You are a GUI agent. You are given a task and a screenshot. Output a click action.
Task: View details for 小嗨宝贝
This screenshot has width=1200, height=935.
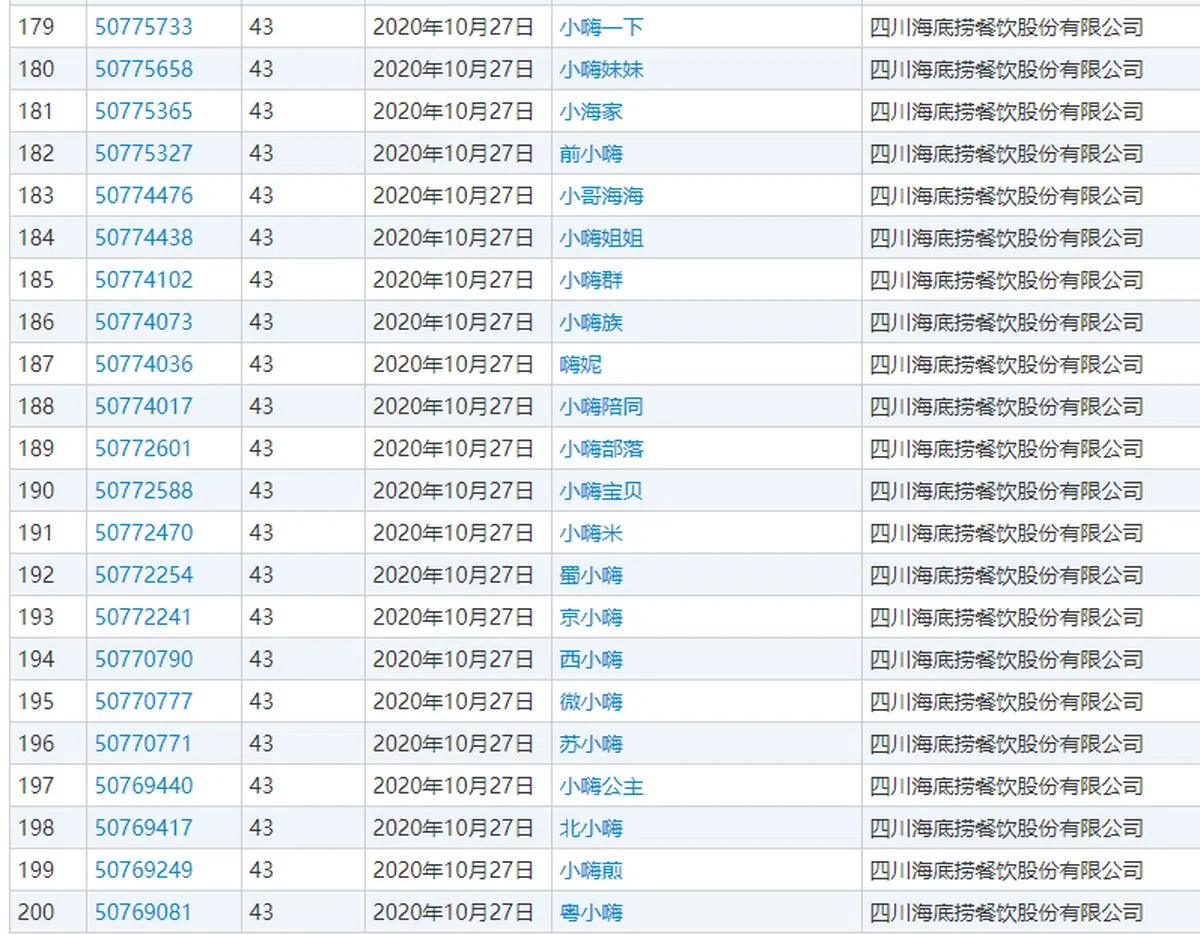[599, 491]
